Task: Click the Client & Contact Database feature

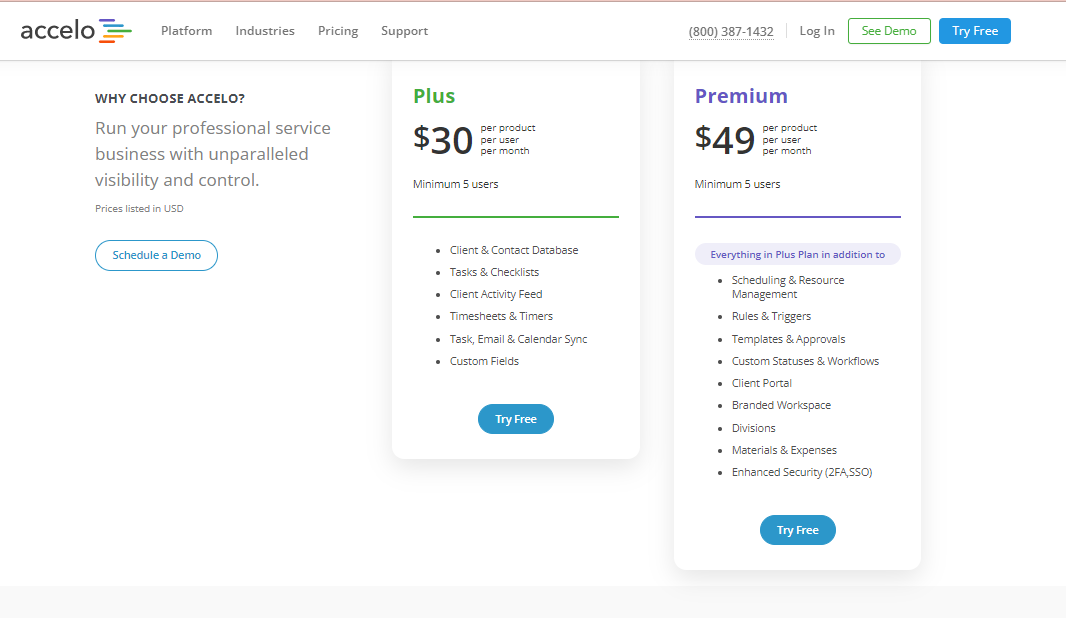Action: 514,250
